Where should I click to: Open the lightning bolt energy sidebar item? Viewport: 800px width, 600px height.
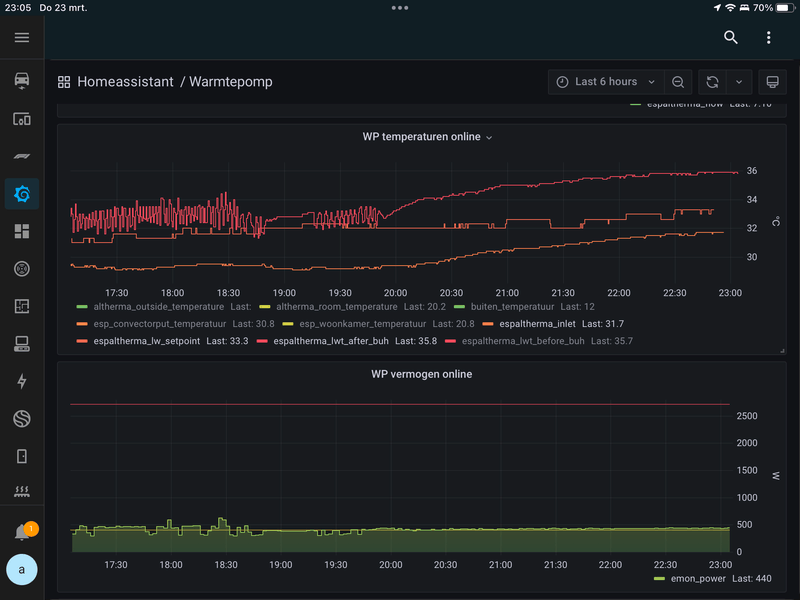pos(22,381)
